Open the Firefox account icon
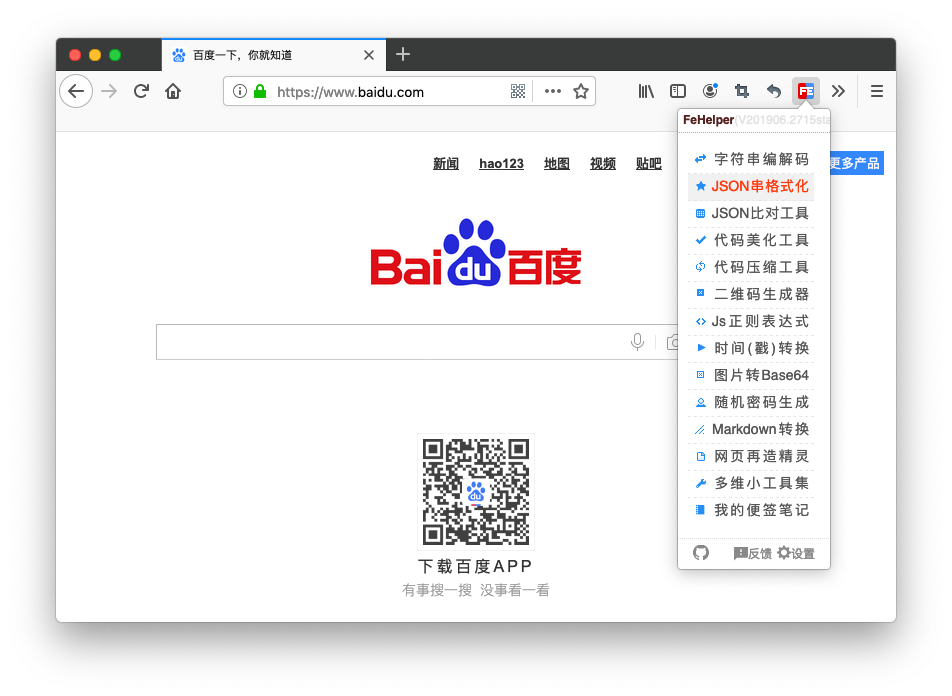This screenshot has height=696, width=952. [x=710, y=92]
